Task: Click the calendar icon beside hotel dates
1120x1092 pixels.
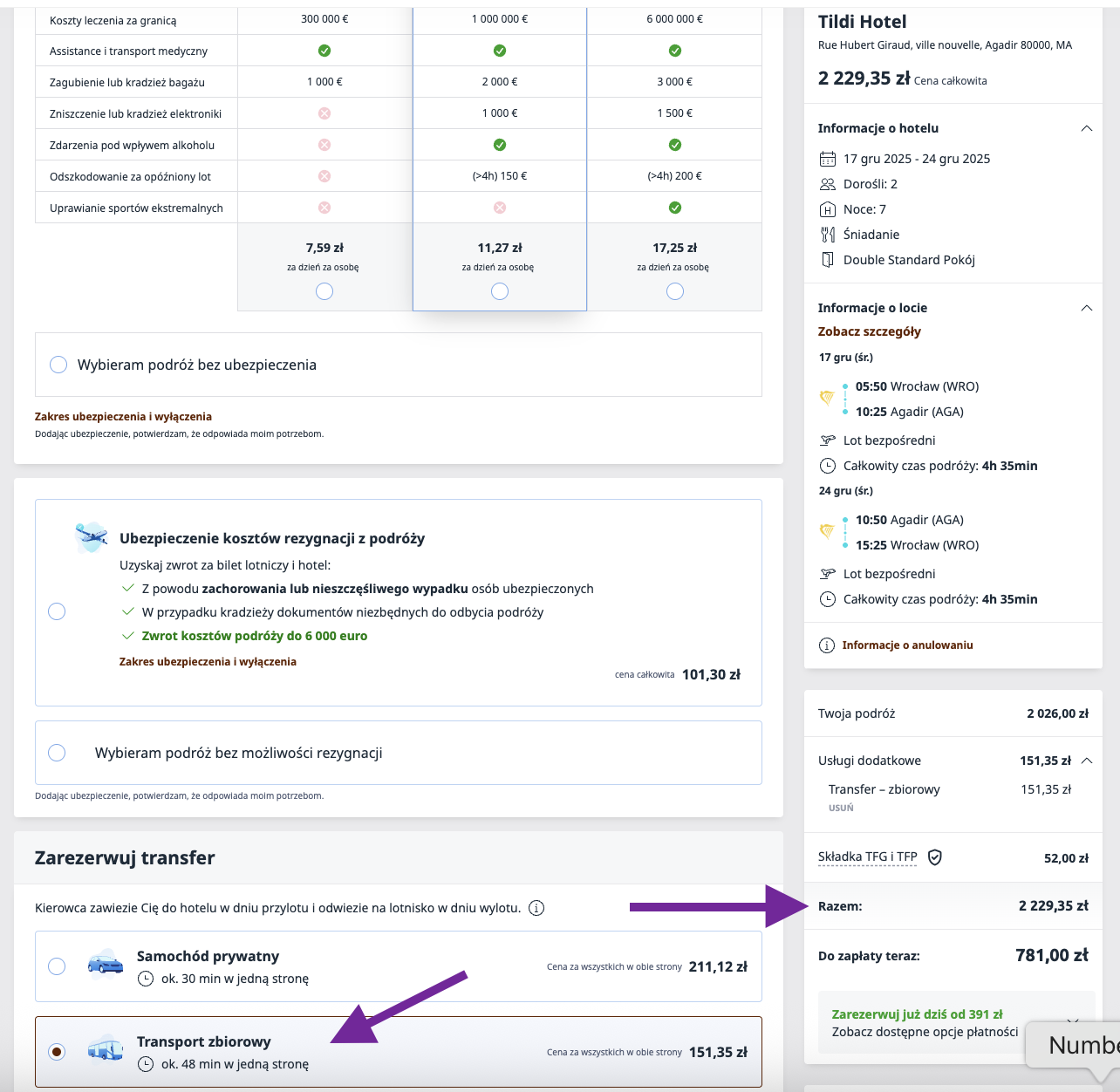Action: click(x=828, y=159)
